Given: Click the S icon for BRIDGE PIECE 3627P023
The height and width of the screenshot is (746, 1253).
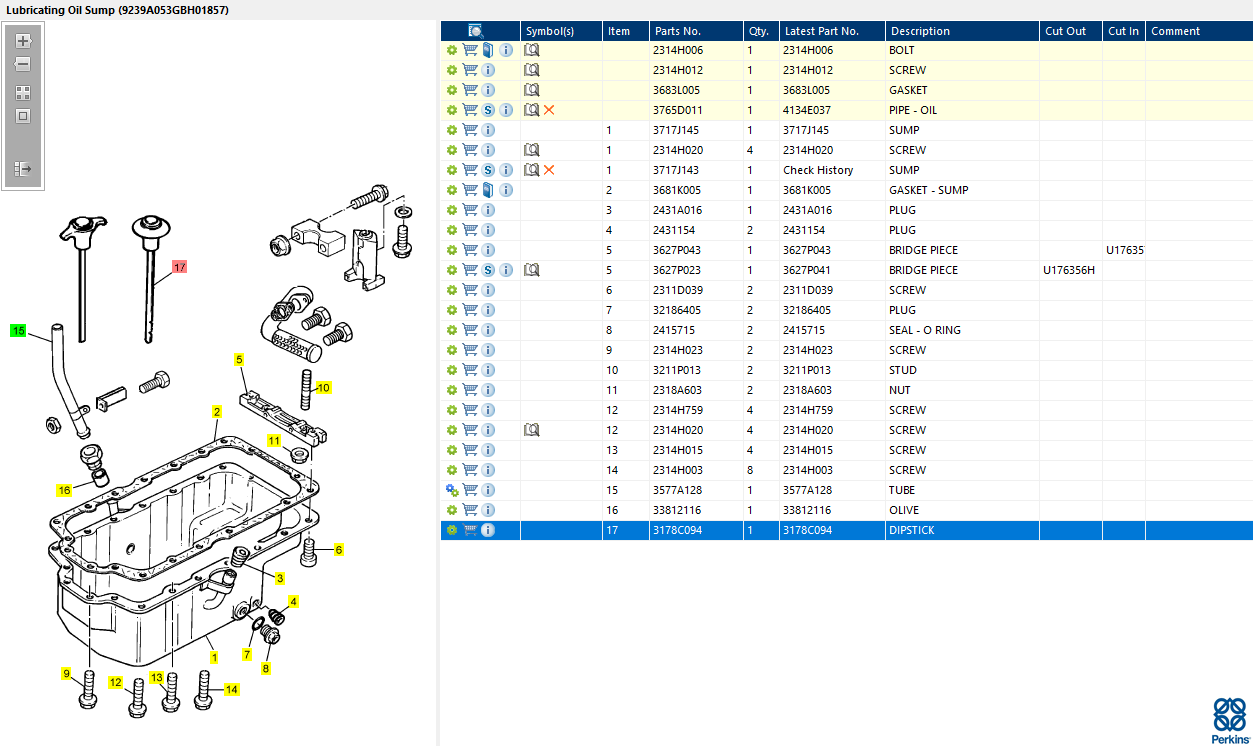Looking at the screenshot, I should point(488,270).
